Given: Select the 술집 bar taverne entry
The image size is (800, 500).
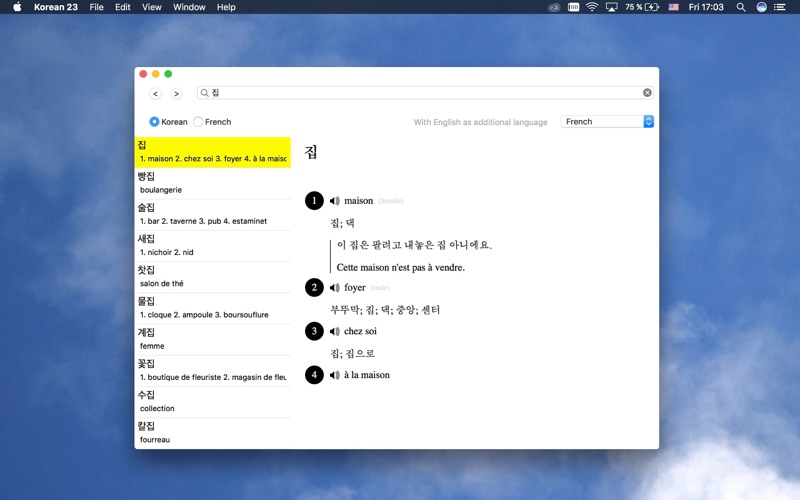Looking at the screenshot, I should (x=213, y=214).
